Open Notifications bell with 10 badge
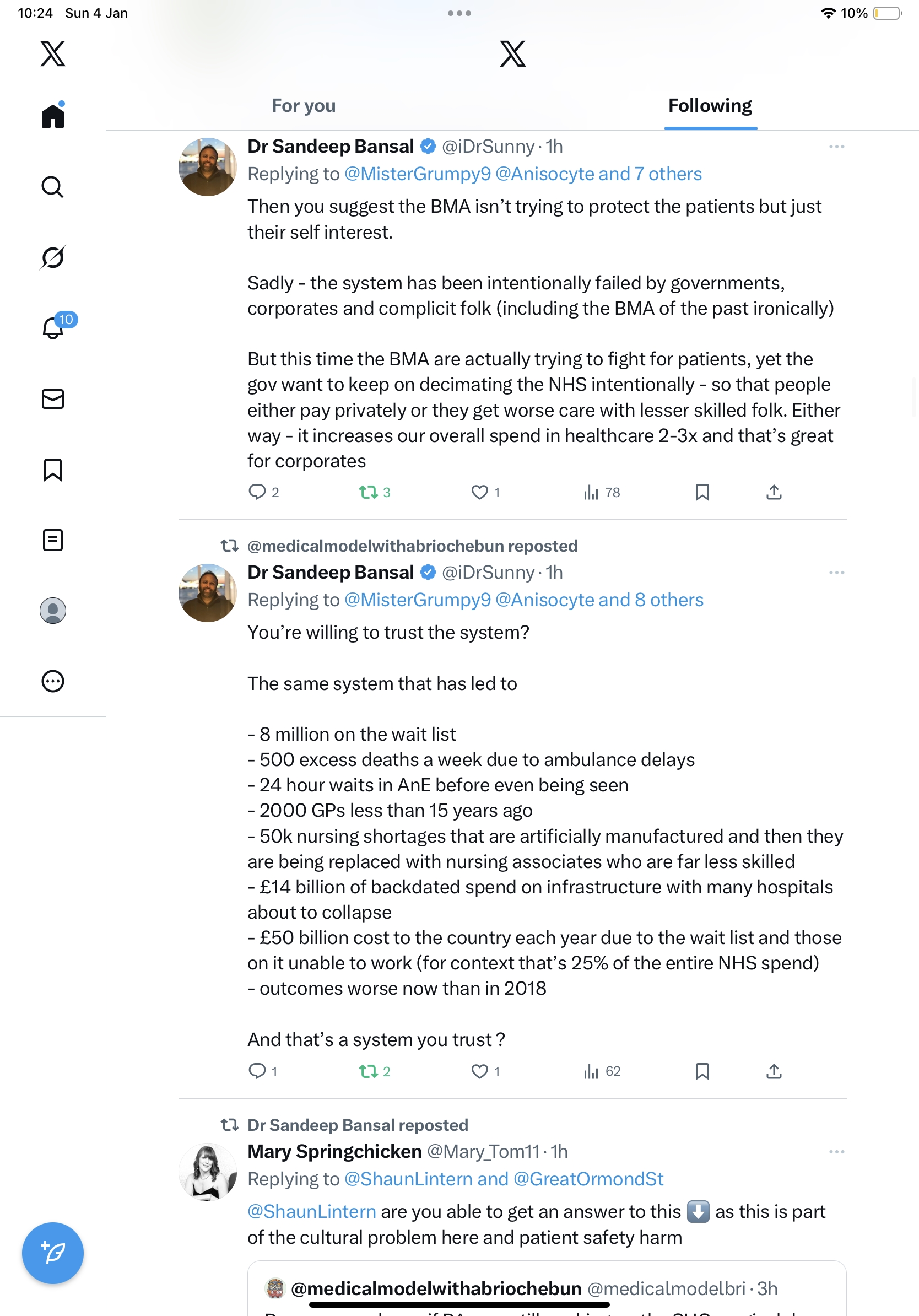 click(x=53, y=328)
